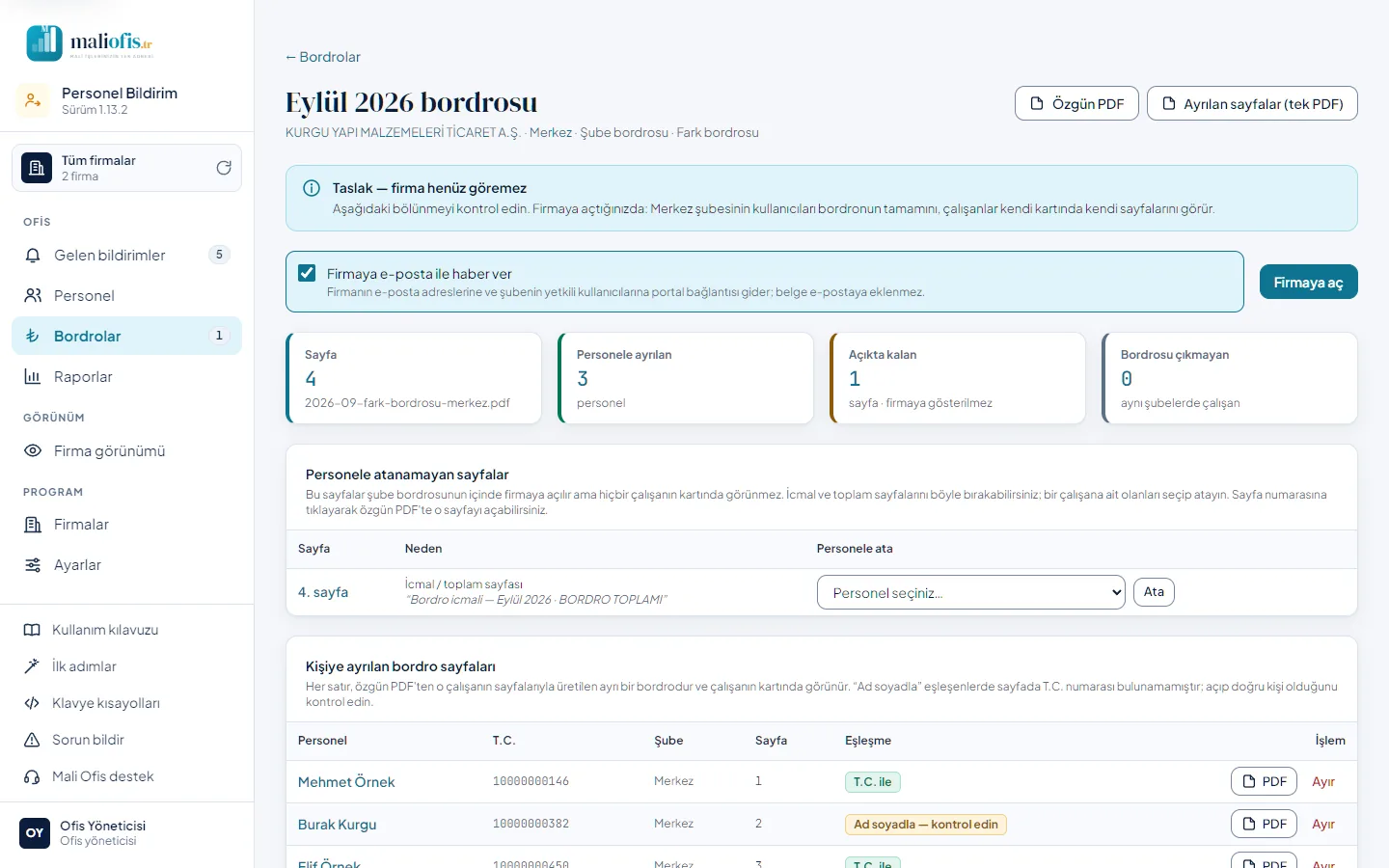Click the building icon beside Firmalar
This screenshot has height=868, width=1389.
(x=33, y=525)
